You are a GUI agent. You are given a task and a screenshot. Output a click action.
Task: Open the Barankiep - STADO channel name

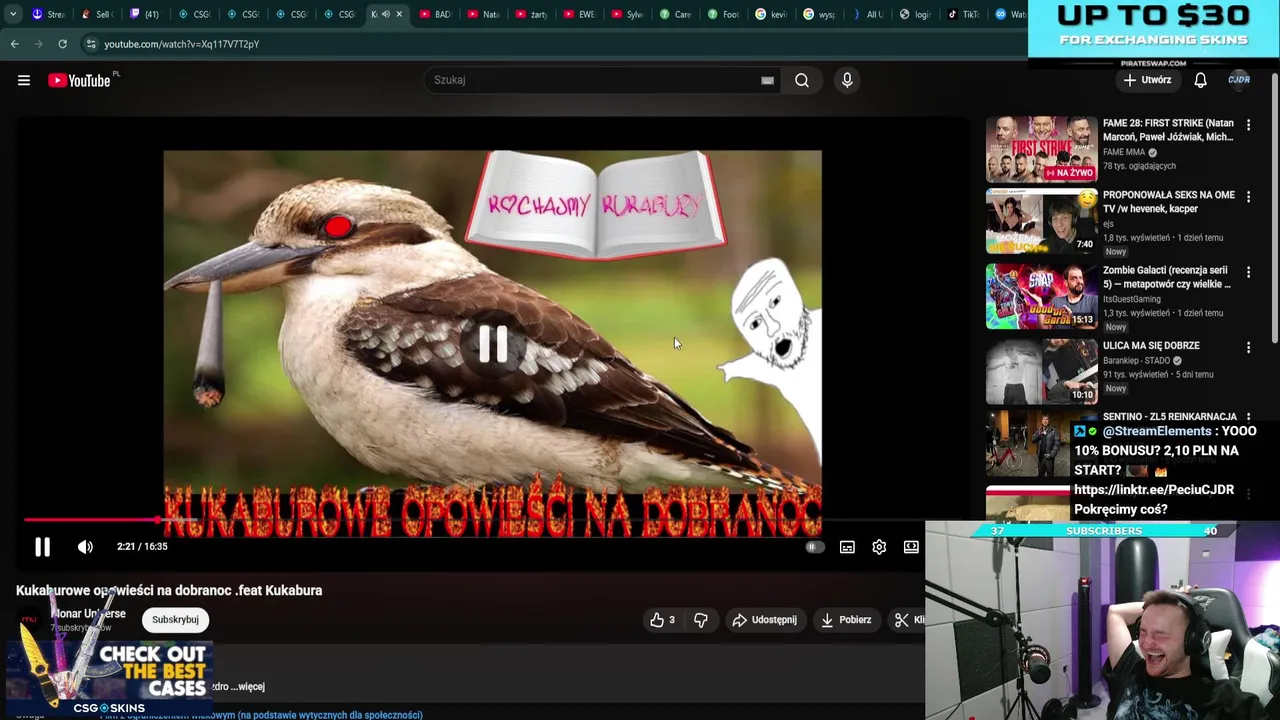(1137, 360)
